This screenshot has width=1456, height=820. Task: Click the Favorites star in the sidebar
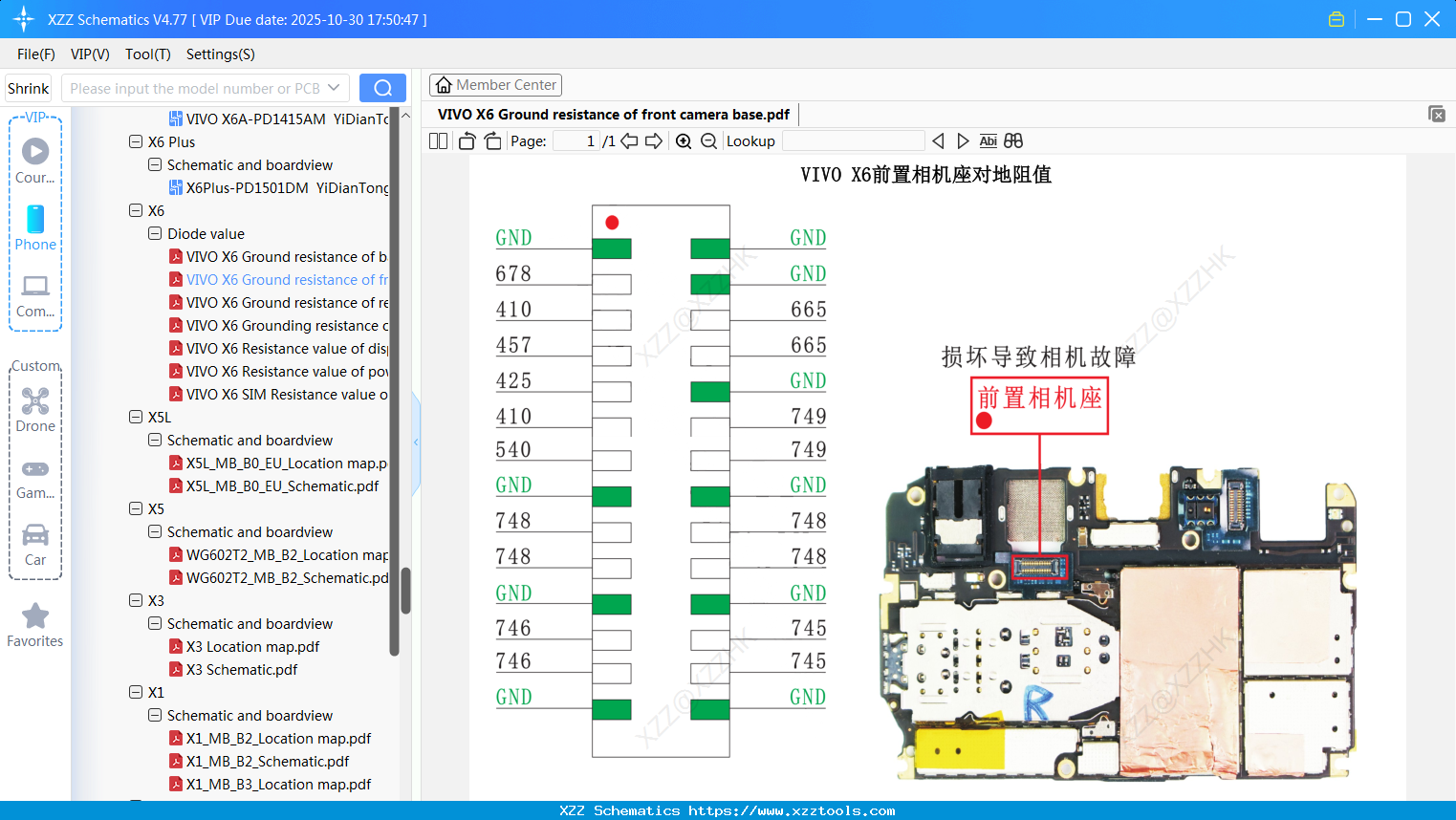click(34, 616)
